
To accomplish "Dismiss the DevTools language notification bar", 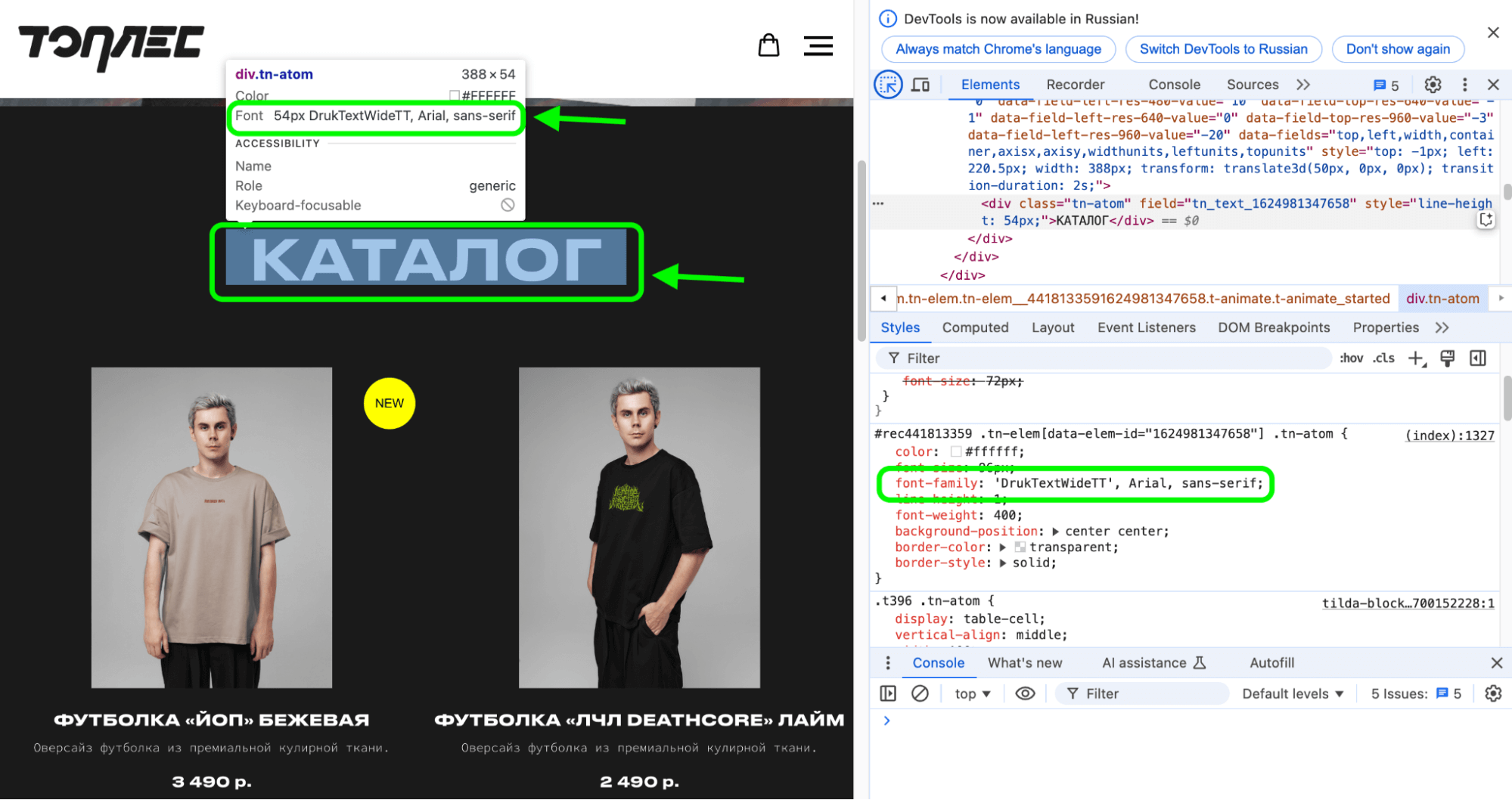I will [1493, 33].
